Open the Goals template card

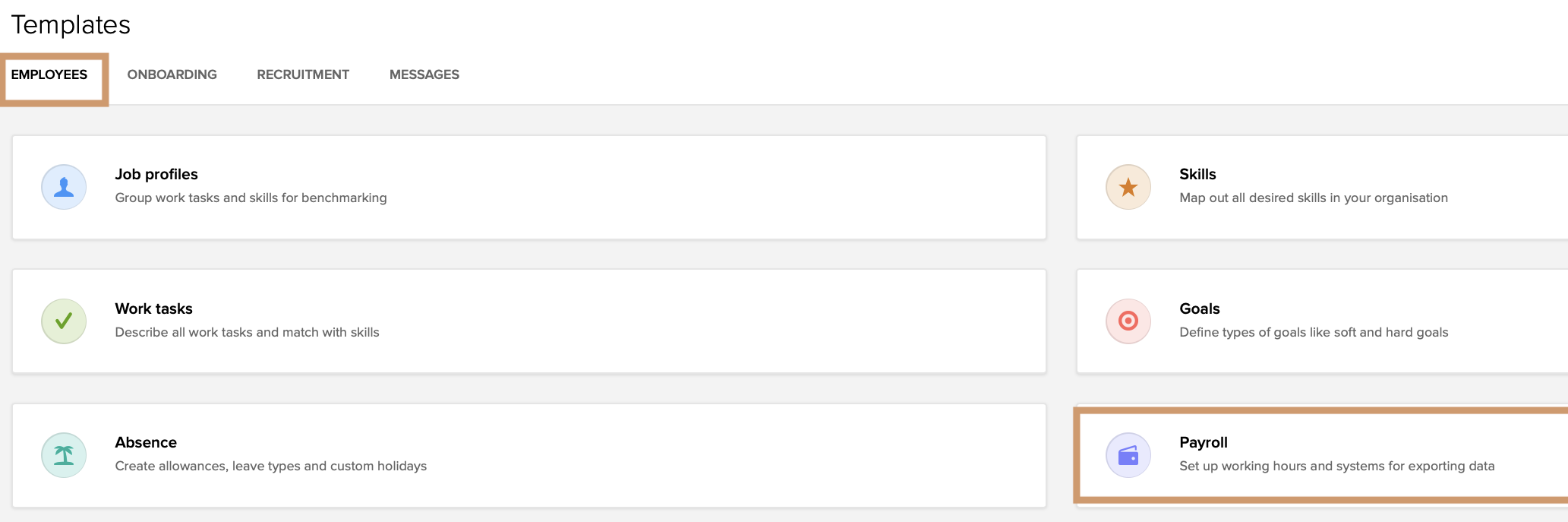tap(1321, 321)
